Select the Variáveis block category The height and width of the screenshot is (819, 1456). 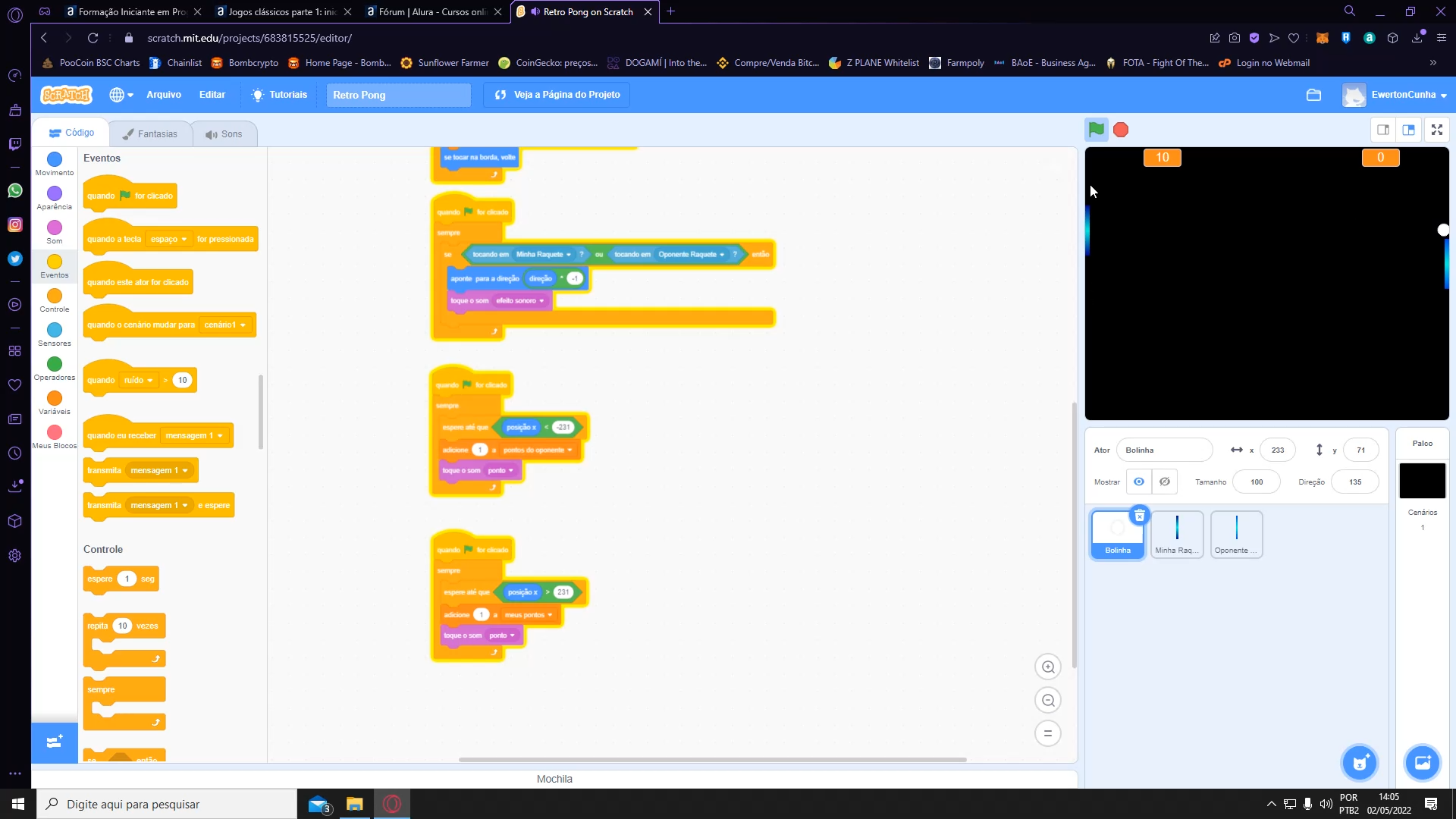(x=55, y=403)
